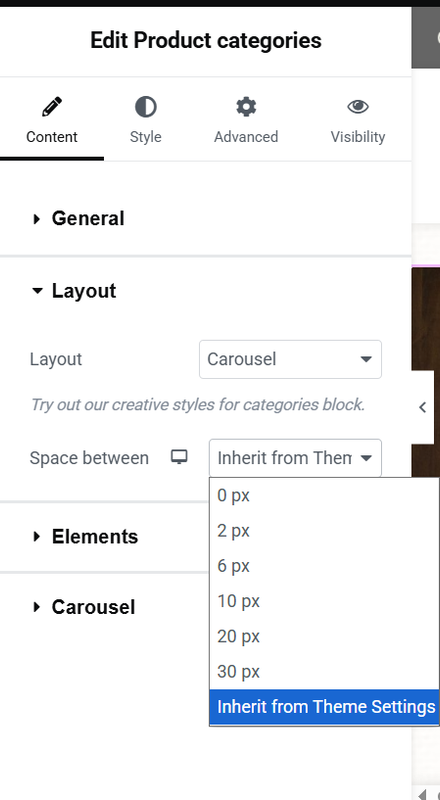Click the Space between label
The width and height of the screenshot is (440, 800).
pos(89,458)
